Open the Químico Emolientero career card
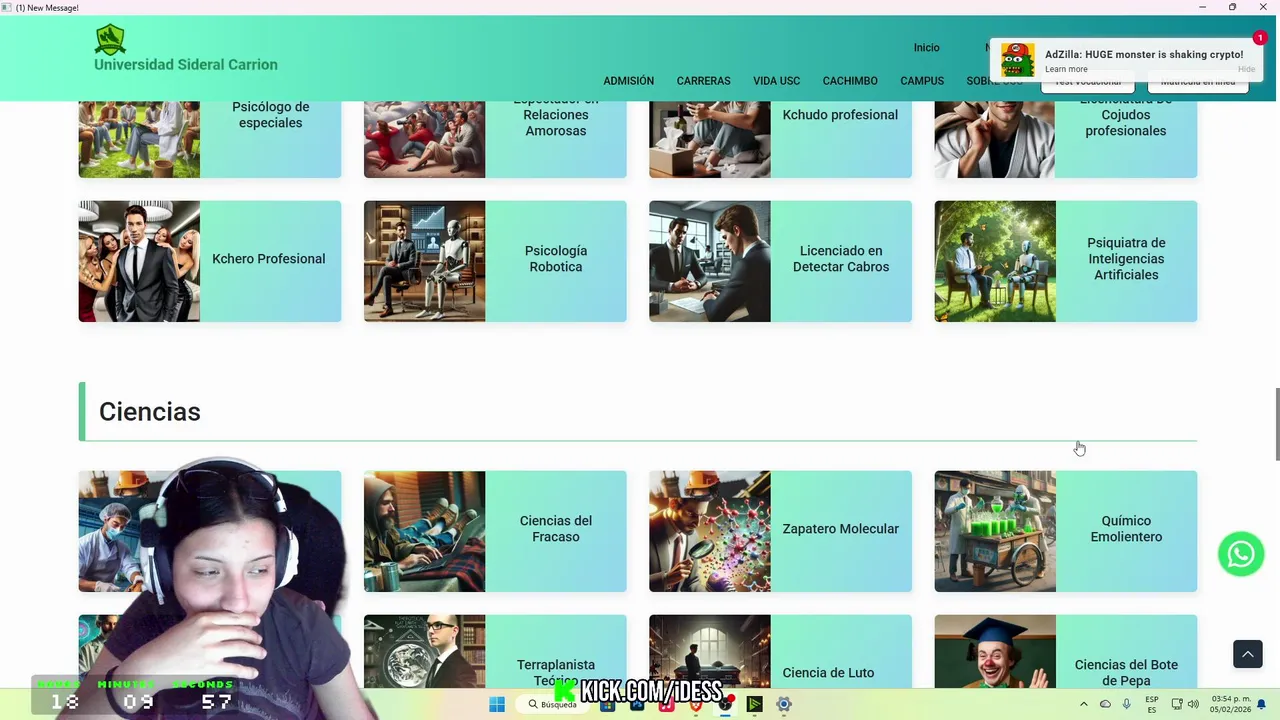Image resolution: width=1280 pixels, height=720 pixels. click(1066, 531)
